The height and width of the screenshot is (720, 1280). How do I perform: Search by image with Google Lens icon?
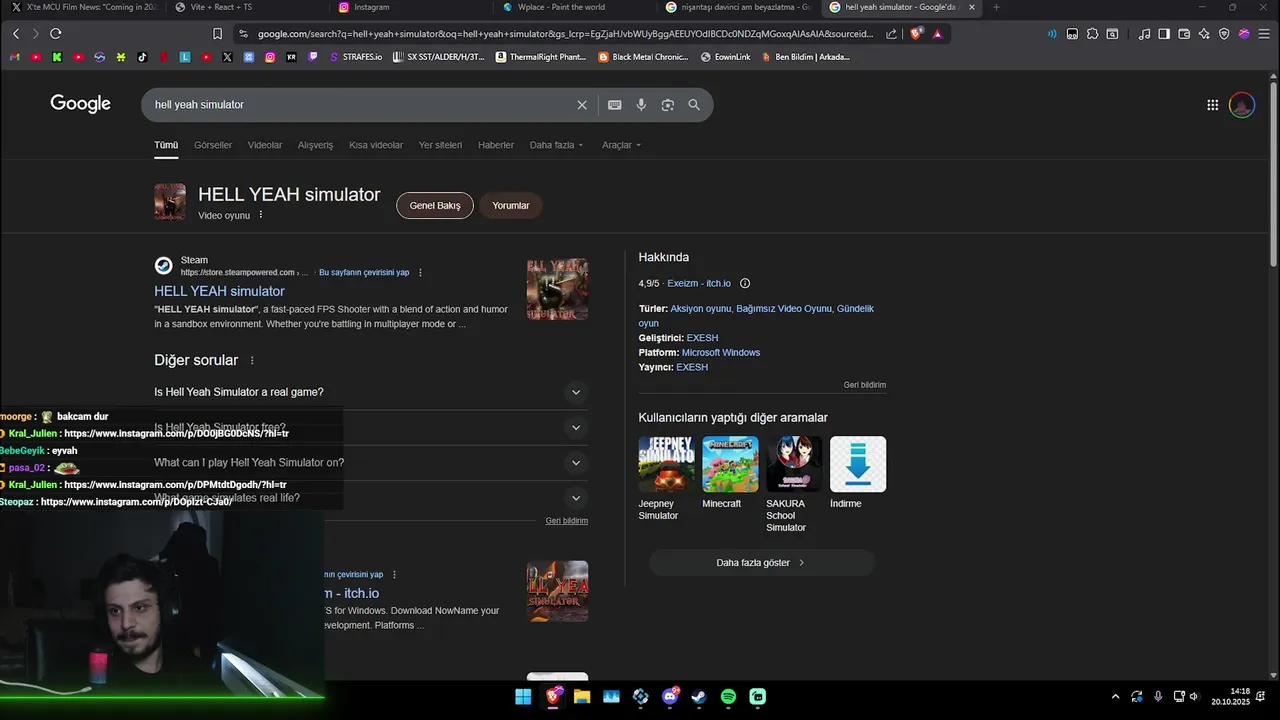click(x=667, y=105)
